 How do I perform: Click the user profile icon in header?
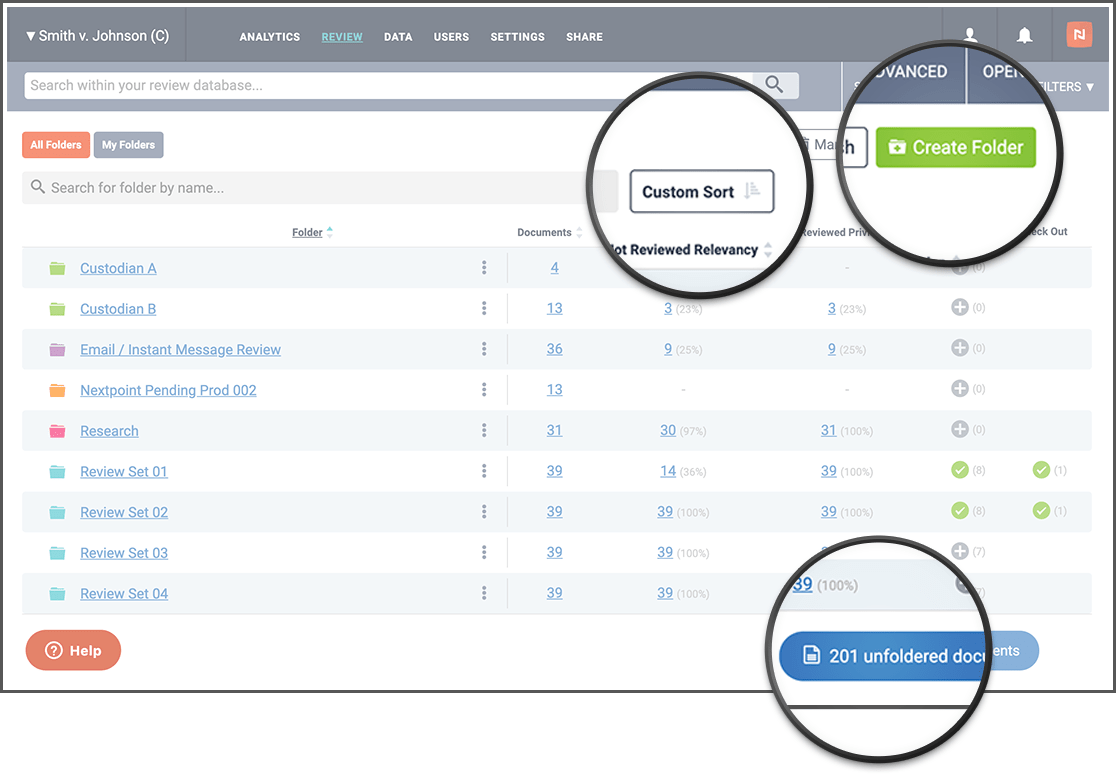tap(970, 35)
